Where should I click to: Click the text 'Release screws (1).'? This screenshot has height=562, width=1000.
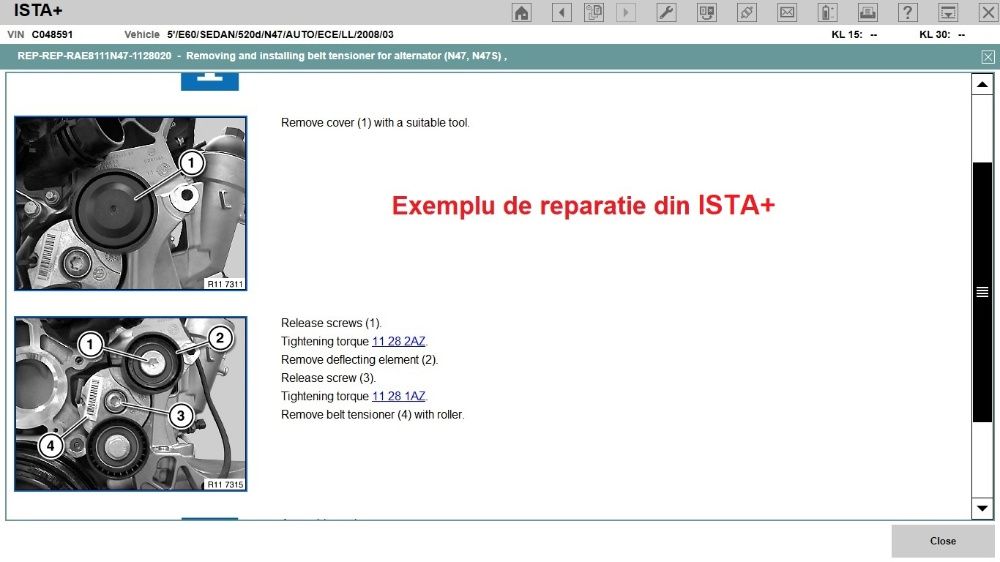click(331, 323)
